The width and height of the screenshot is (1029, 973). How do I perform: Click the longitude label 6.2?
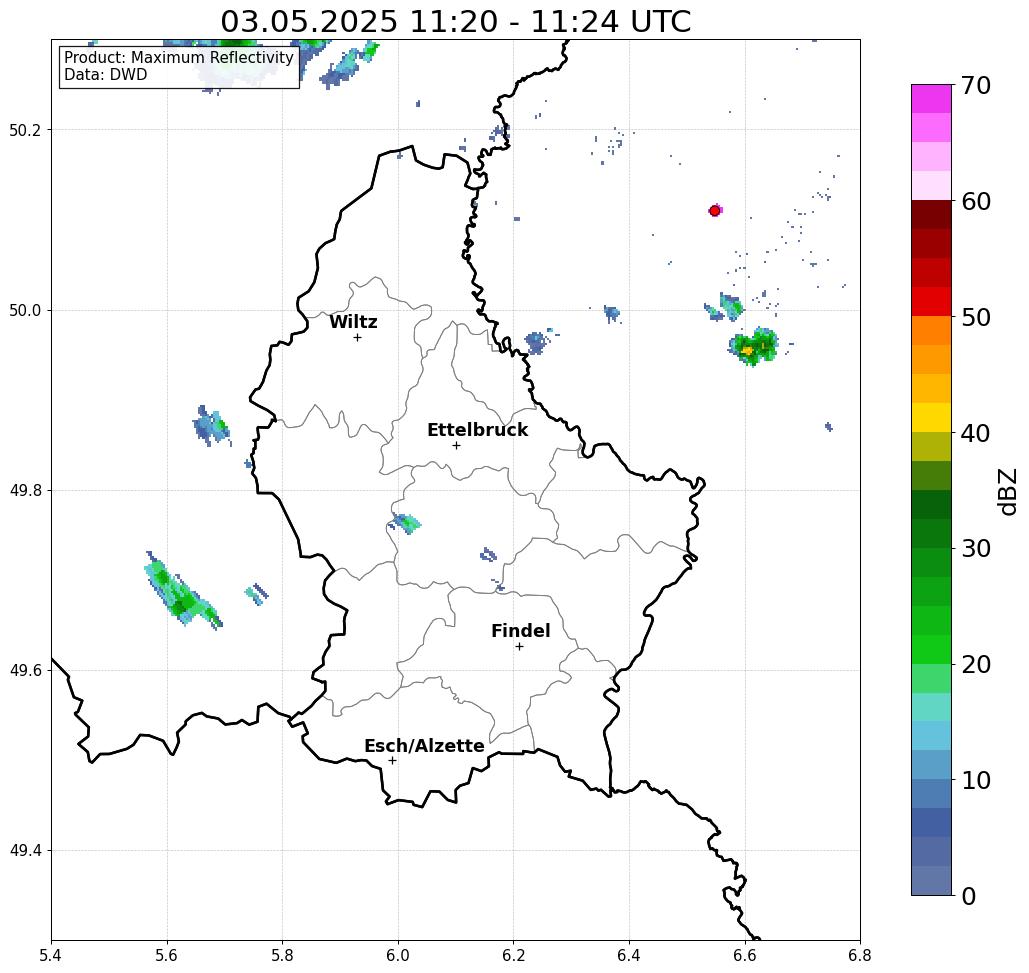click(x=513, y=955)
